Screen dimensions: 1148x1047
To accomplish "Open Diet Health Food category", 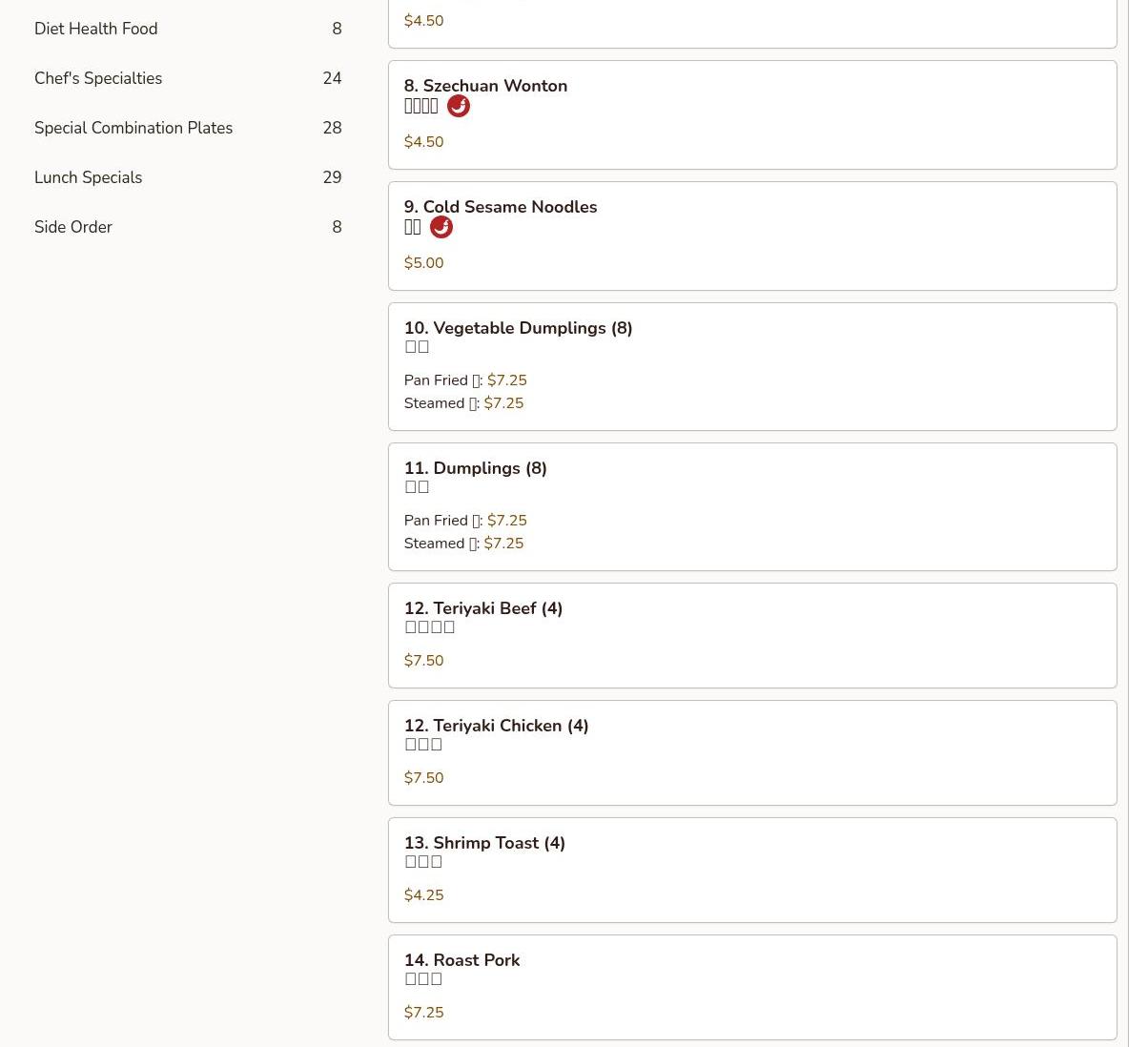I will [96, 29].
